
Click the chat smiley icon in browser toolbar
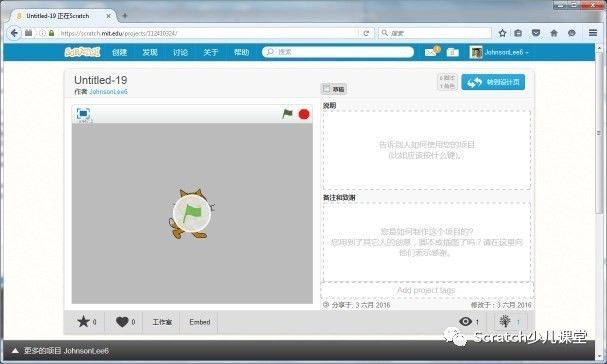coord(572,33)
